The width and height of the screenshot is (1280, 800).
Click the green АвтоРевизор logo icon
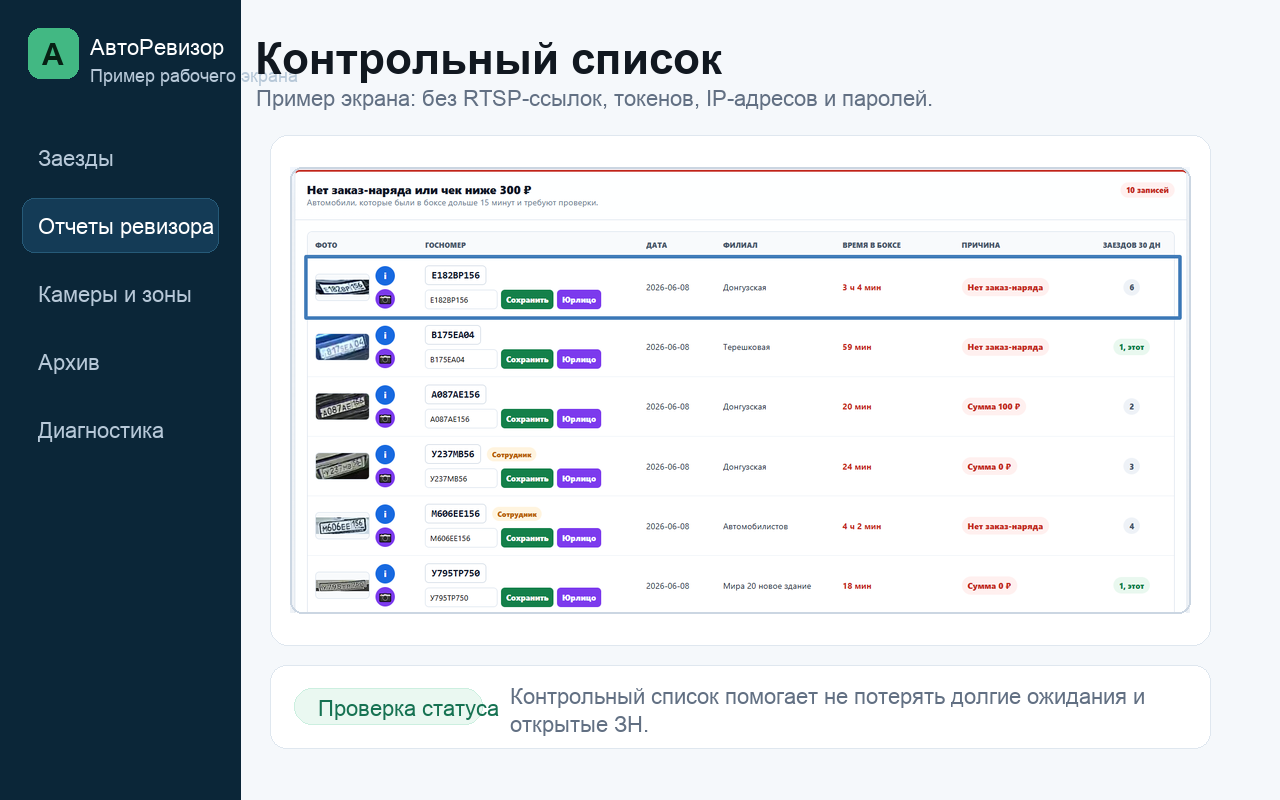tap(53, 53)
